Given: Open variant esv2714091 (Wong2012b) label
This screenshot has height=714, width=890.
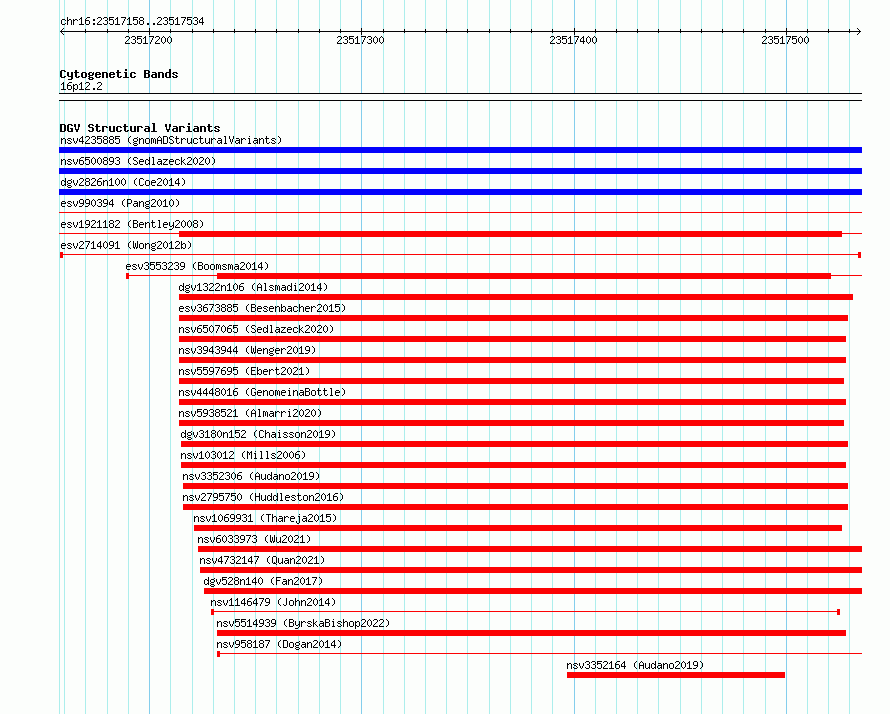Looking at the screenshot, I should click(x=126, y=245).
